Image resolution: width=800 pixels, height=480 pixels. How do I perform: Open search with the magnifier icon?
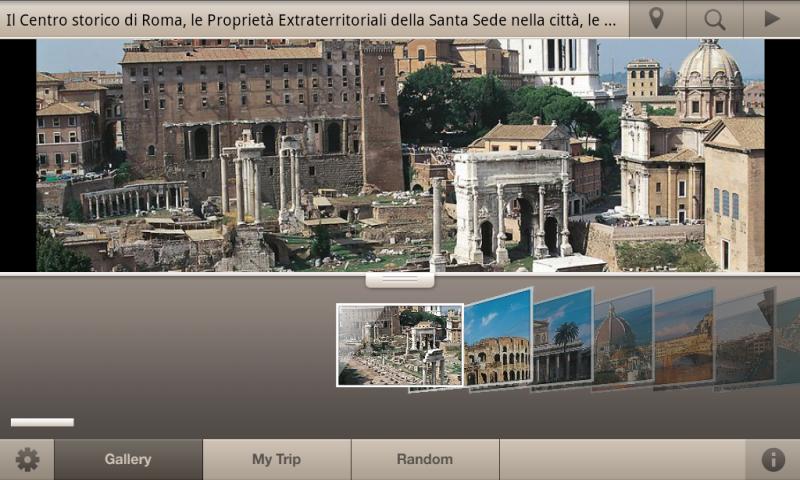coord(714,19)
